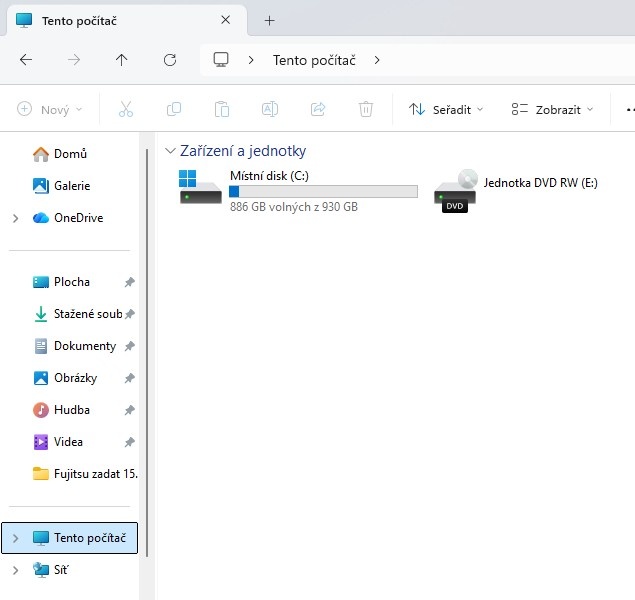Screen dimensions: 635x600
Task: Expand the OneDrive tree node
Action: pos(15,218)
